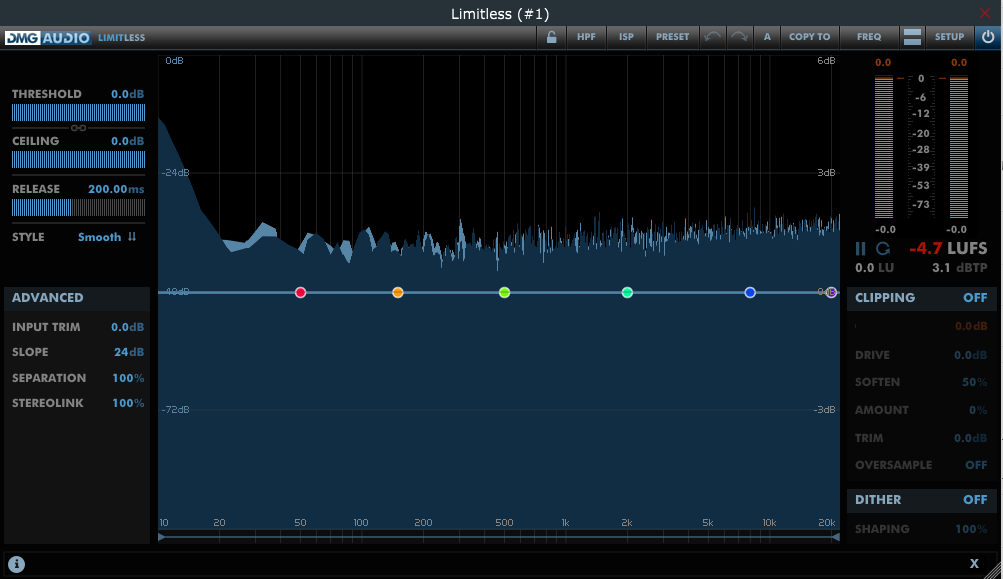
Task: Click the view layout bars icon
Action: [912, 37]
